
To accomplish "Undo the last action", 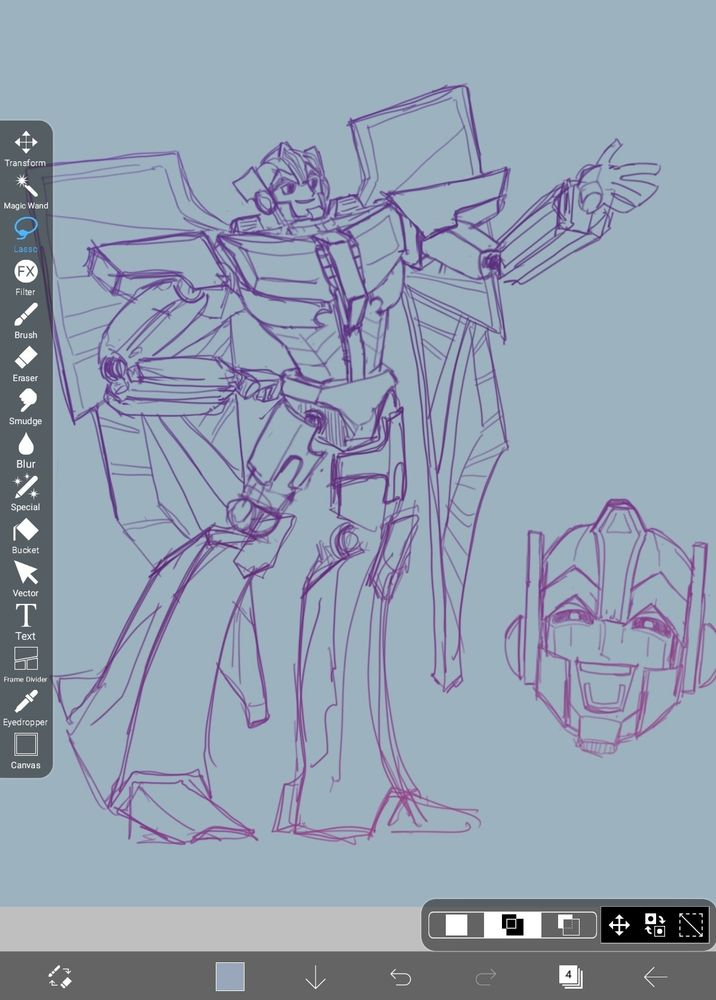I will 400,976.
